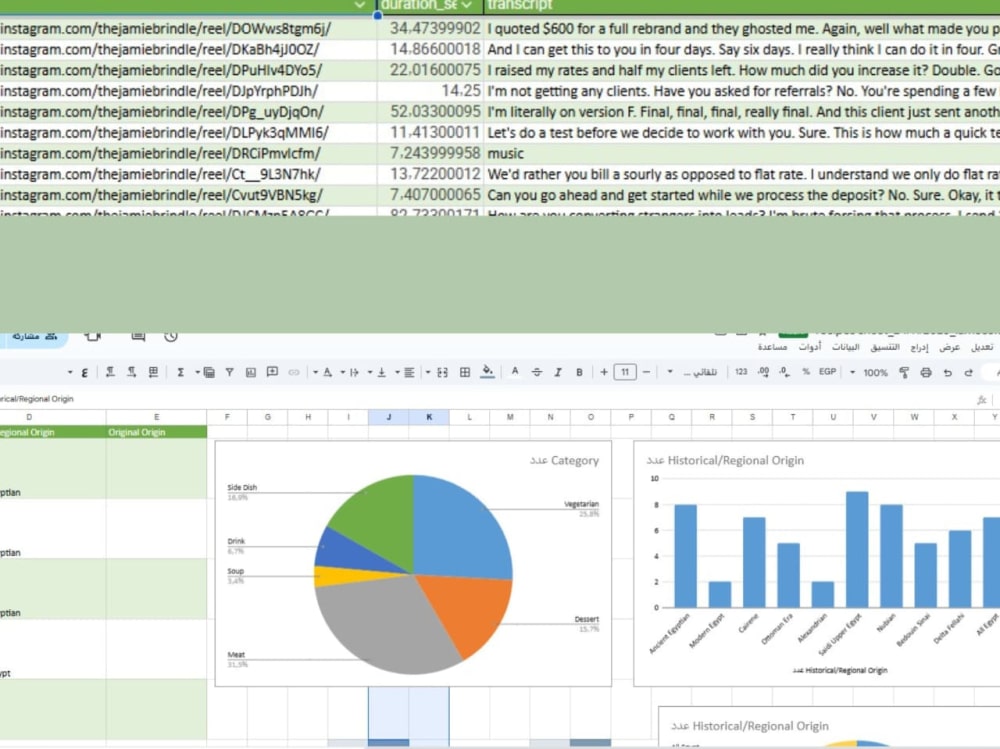This screenshot has width=1000, height=749.
Task: Open the التنسيق (Format) menu
Action: click(885, 347)
